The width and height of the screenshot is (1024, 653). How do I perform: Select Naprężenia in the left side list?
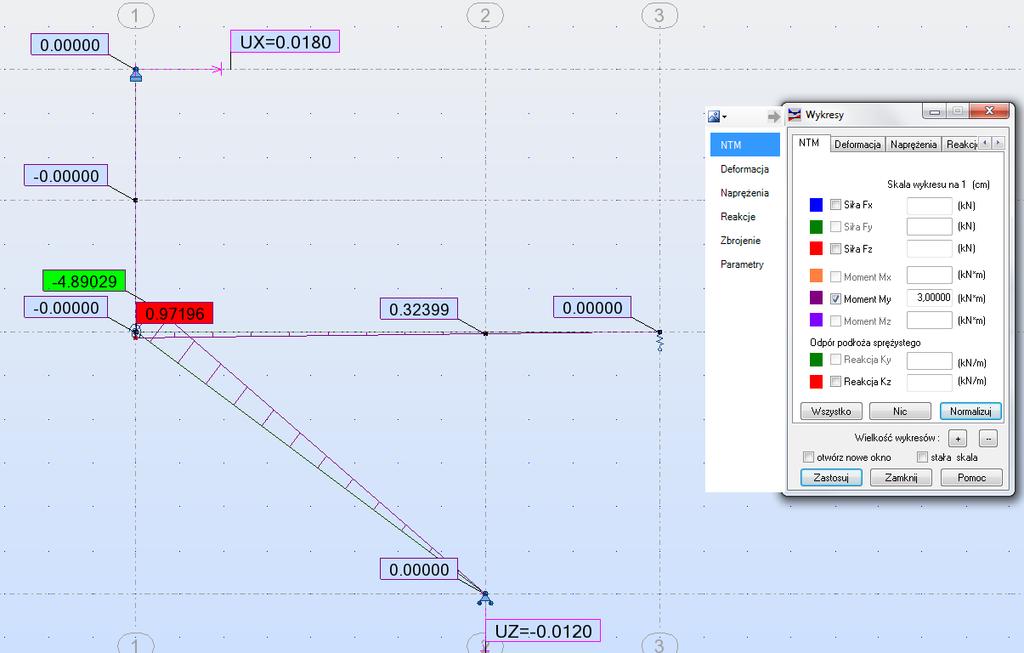[x=745, y=193]
